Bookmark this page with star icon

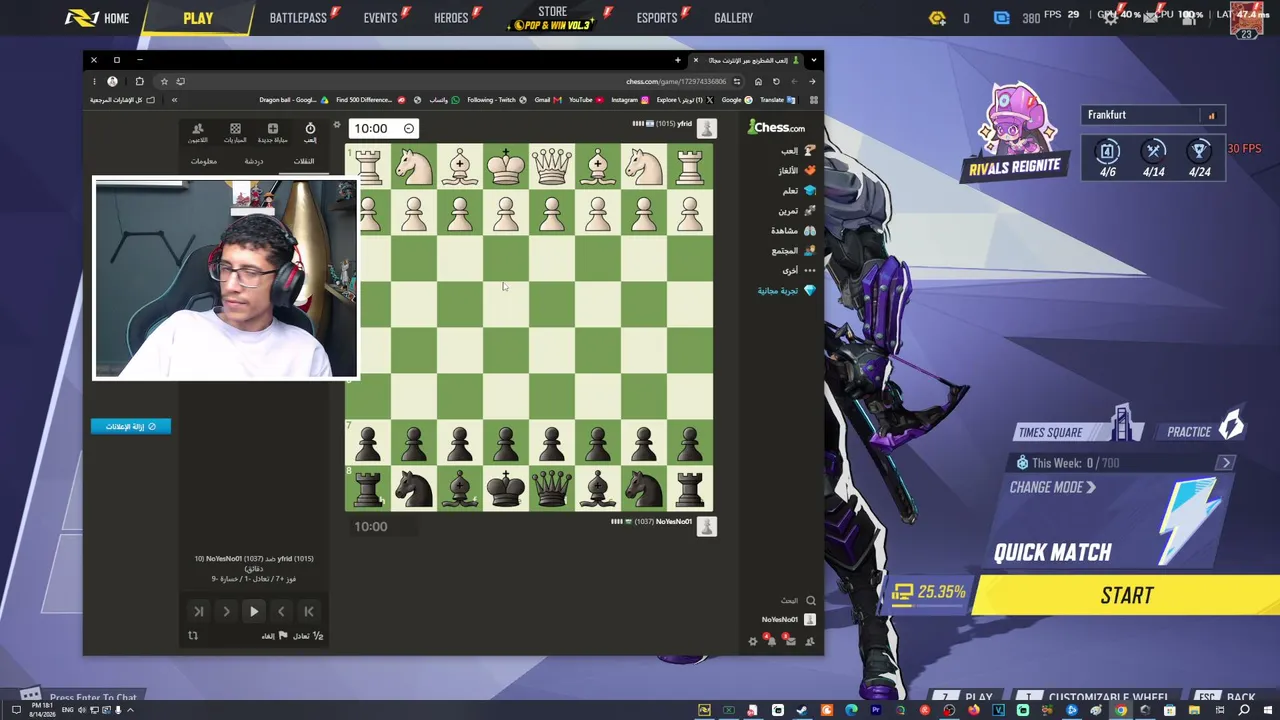[x=164, y=81]
